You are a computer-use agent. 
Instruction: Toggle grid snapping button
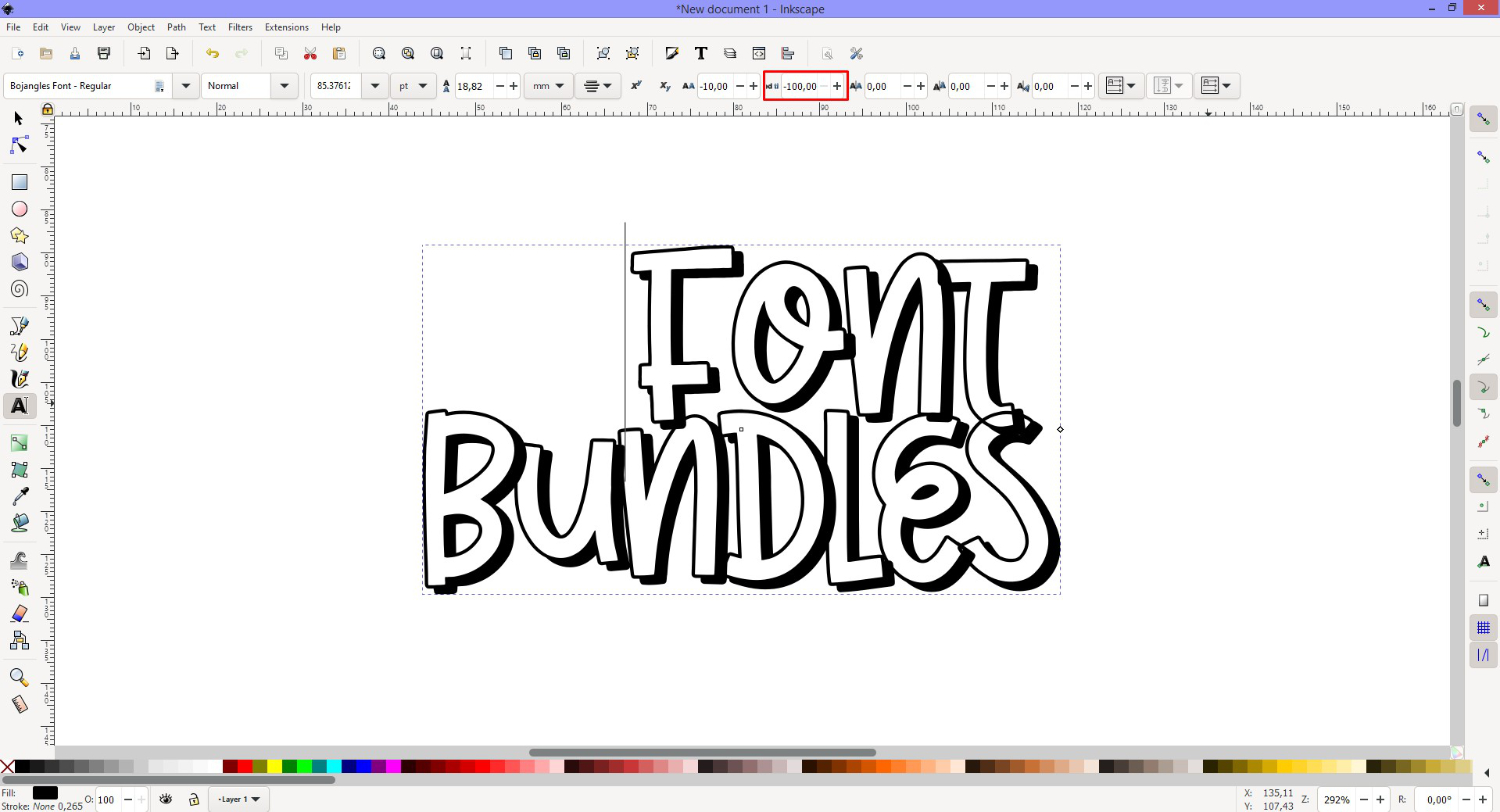[1484, 628]
